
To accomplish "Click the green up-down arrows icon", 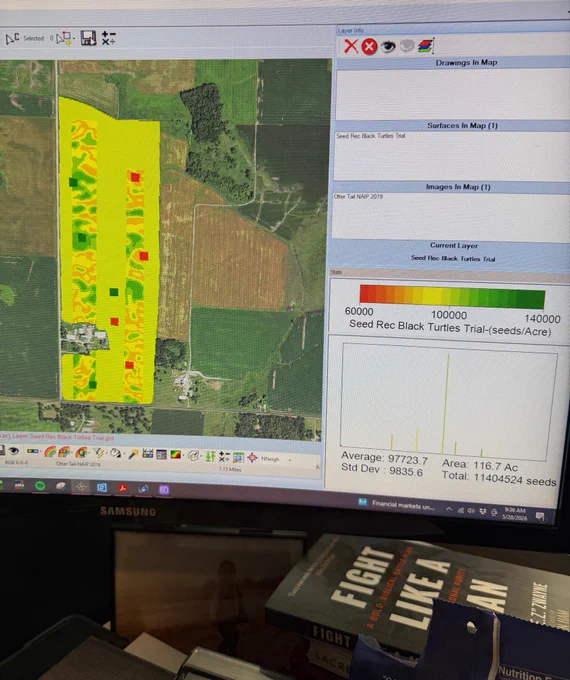I will pos(210,456).
